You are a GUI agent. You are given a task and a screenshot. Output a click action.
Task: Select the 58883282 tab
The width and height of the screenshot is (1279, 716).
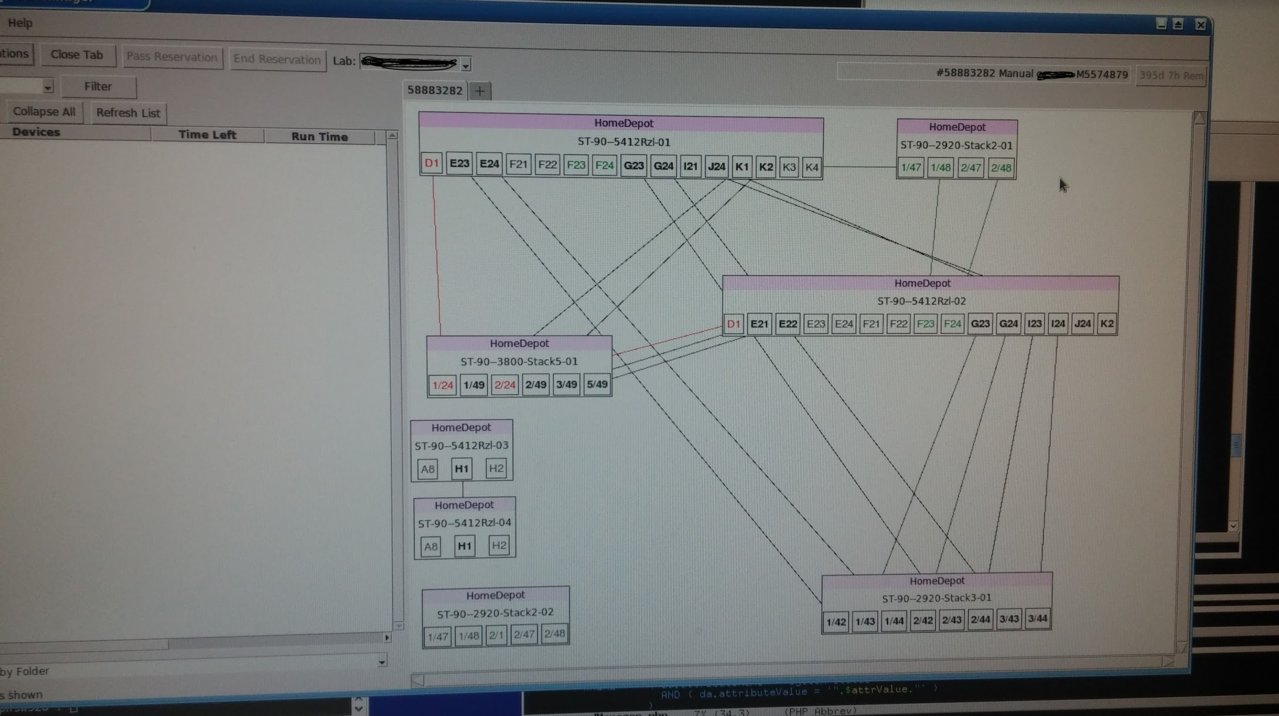click(x=434, y=90)
